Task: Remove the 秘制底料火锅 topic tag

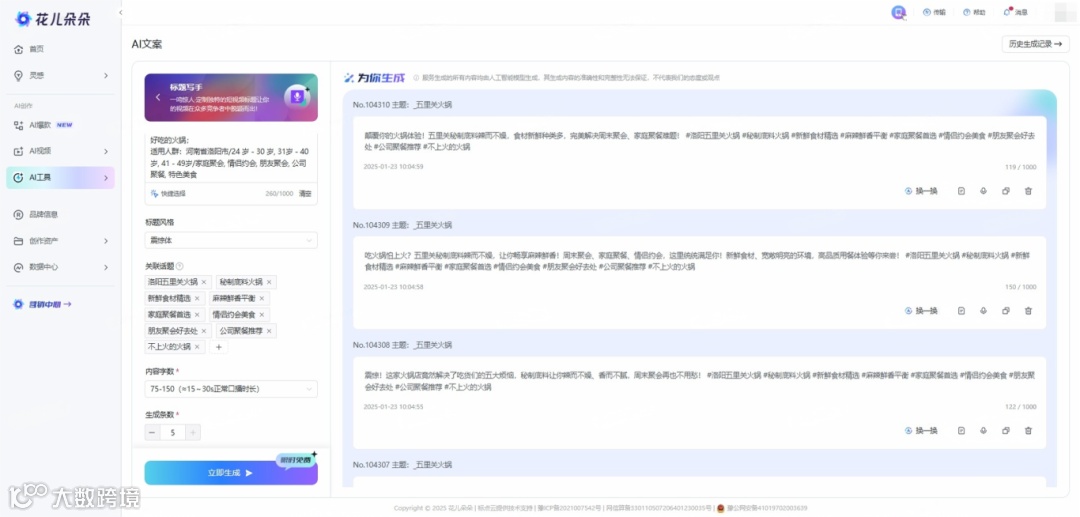Action: coord(269,282)
